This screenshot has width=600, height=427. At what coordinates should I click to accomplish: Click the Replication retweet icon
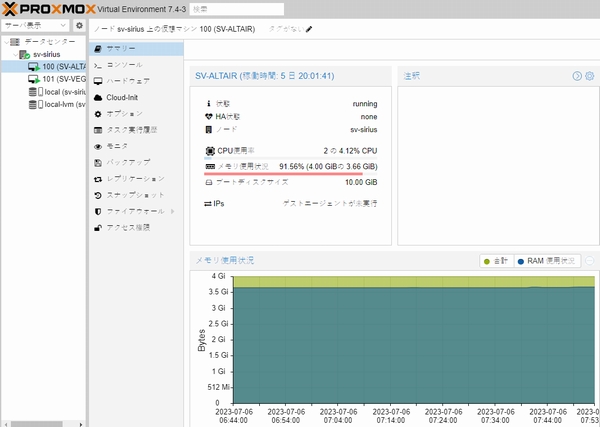98,179
